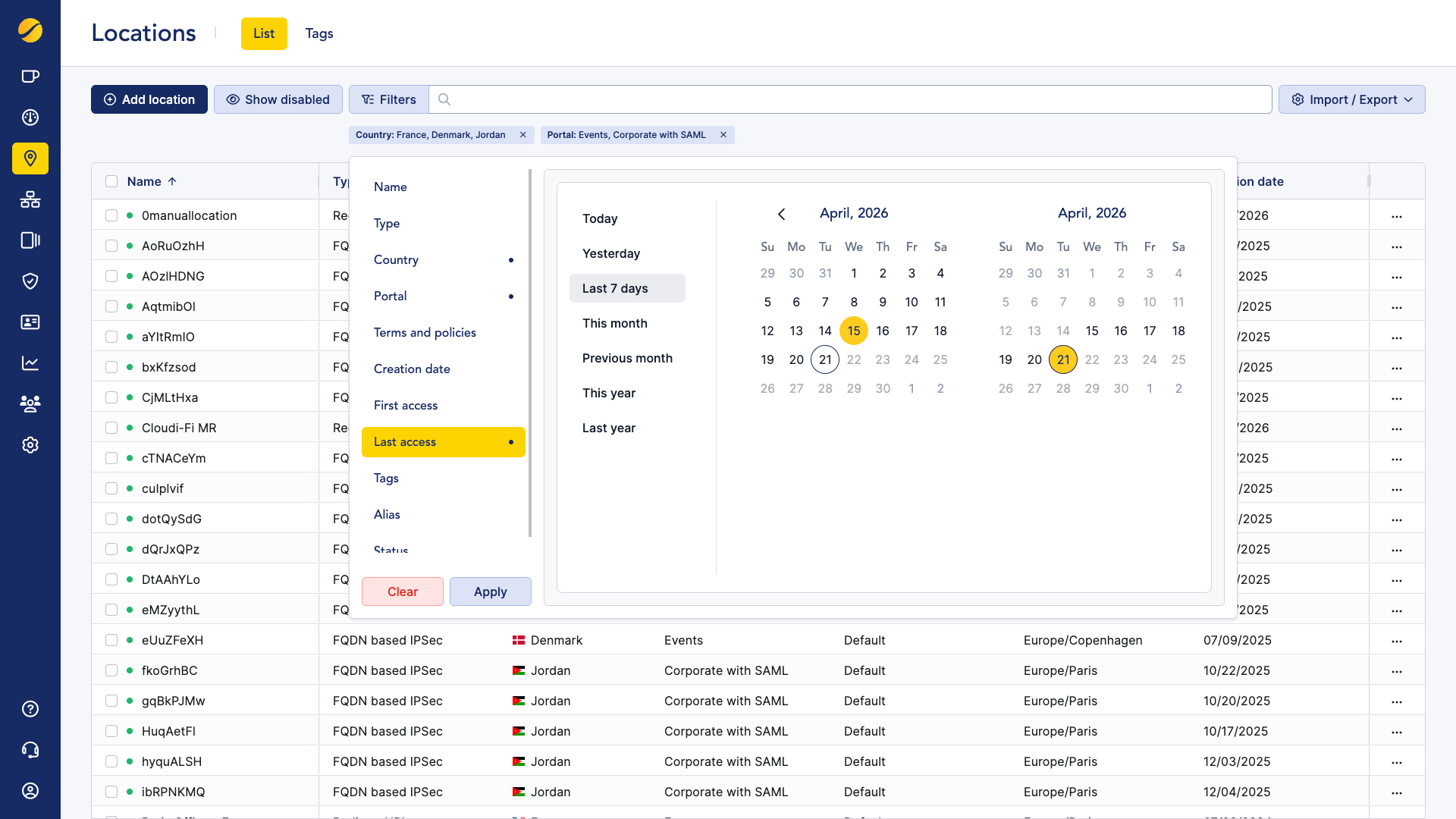Open the ellipsis menu on fkoGrhBC row
Image resolution: width=1456 pixels, height=819 pixels.
[x=1398, y=670]
